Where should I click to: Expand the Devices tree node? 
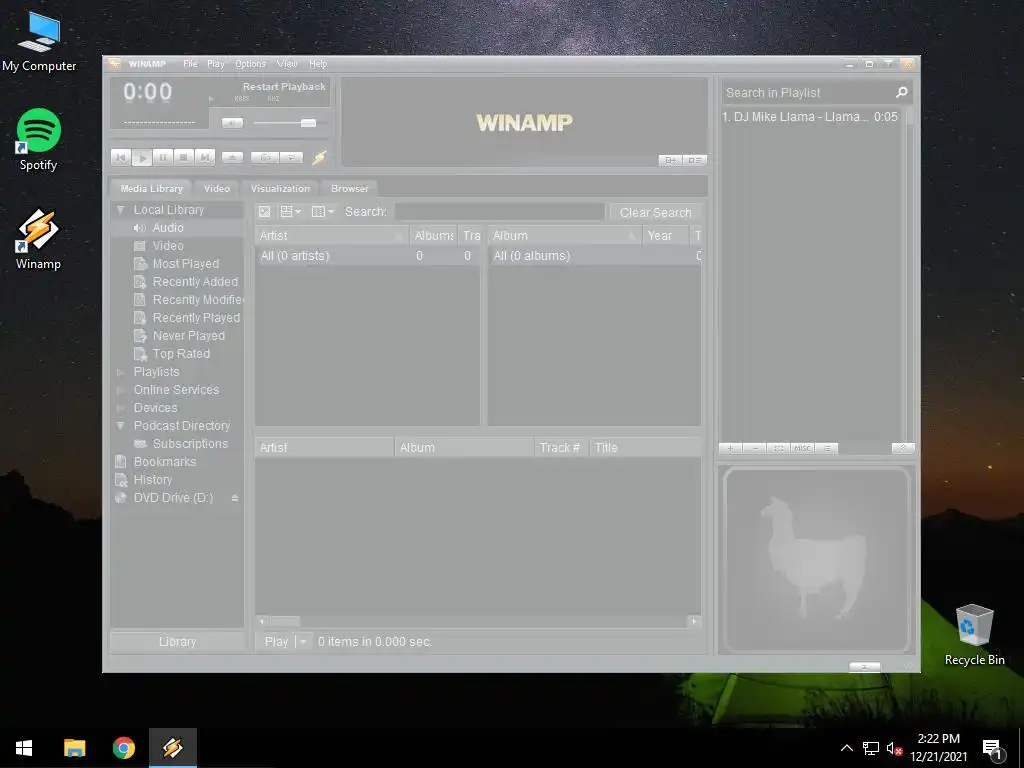(120, 408)
